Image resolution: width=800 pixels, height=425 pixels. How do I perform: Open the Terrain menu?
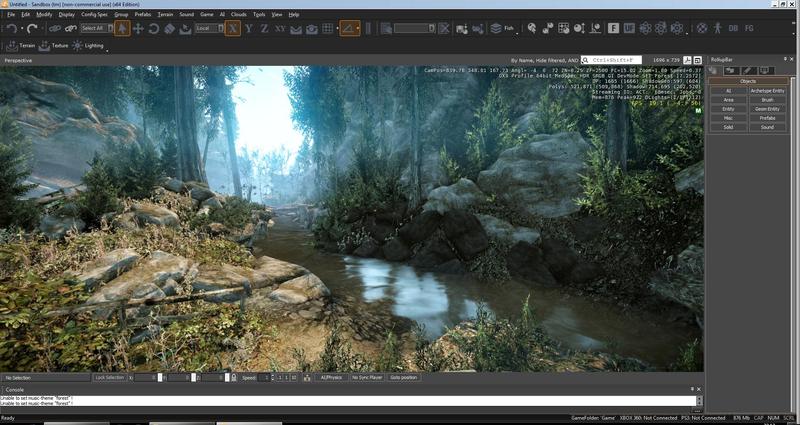pyautogui.click(x=165, y=15)
